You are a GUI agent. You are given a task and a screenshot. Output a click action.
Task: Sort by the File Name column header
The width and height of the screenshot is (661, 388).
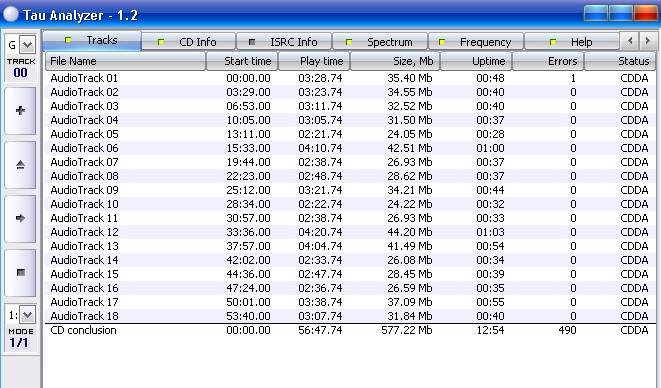[x=125, y=61]
